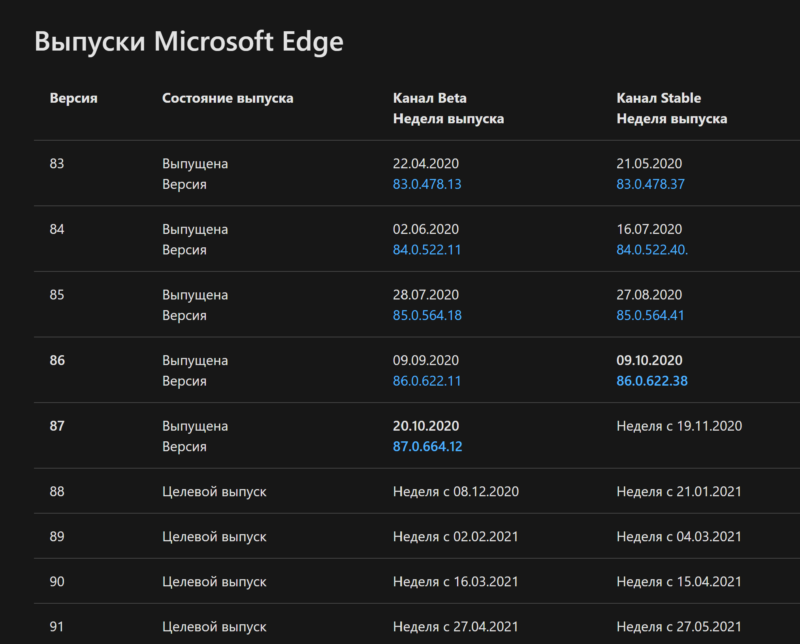
Task: Select "Целевой выпуск" in the version 91 row
Action: pyautogui.click(x=214, y=627)
